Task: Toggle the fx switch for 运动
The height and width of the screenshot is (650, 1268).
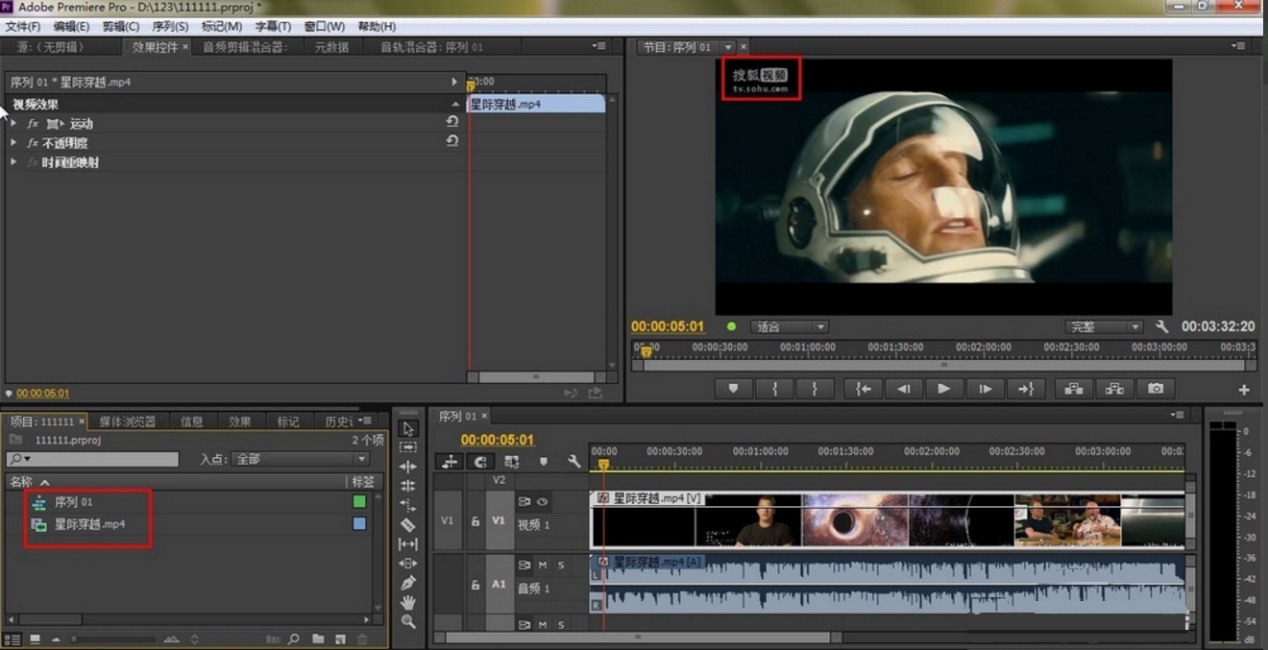Action: [33, 124]
